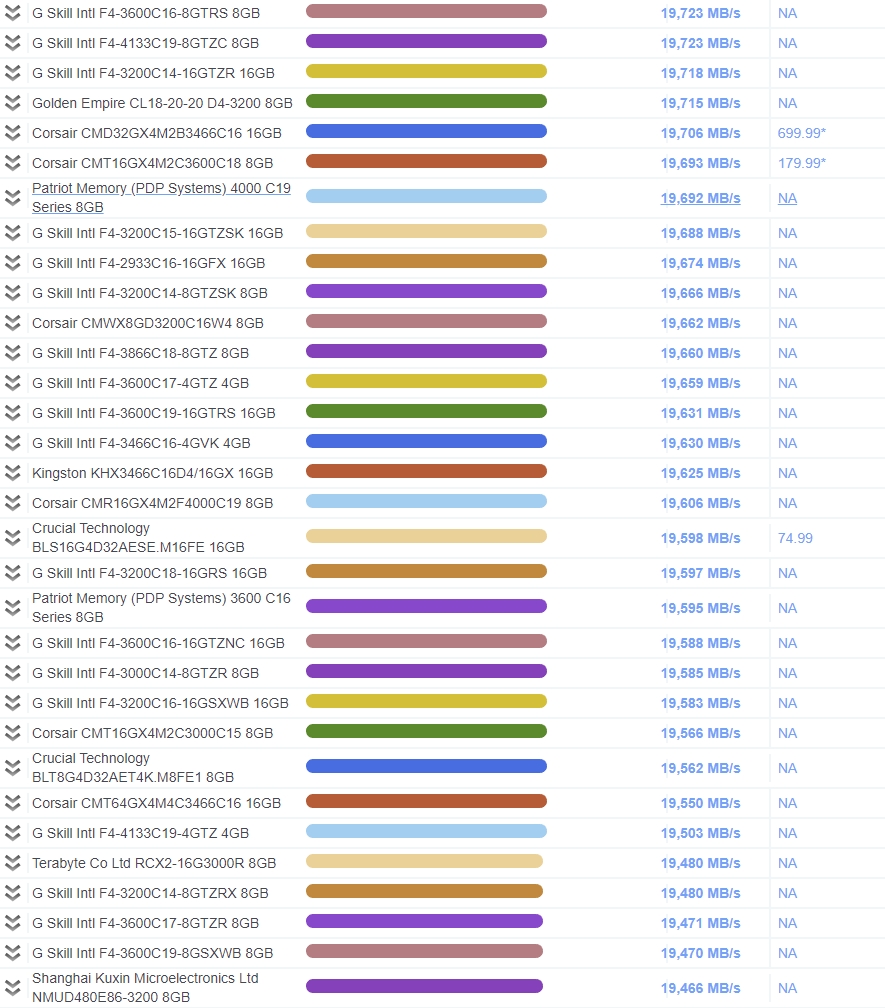Expand the Shanghai Kuxin Microelectronics row chevron
The width and height of the screenshot is (885, 1008).
coord(12,987)
